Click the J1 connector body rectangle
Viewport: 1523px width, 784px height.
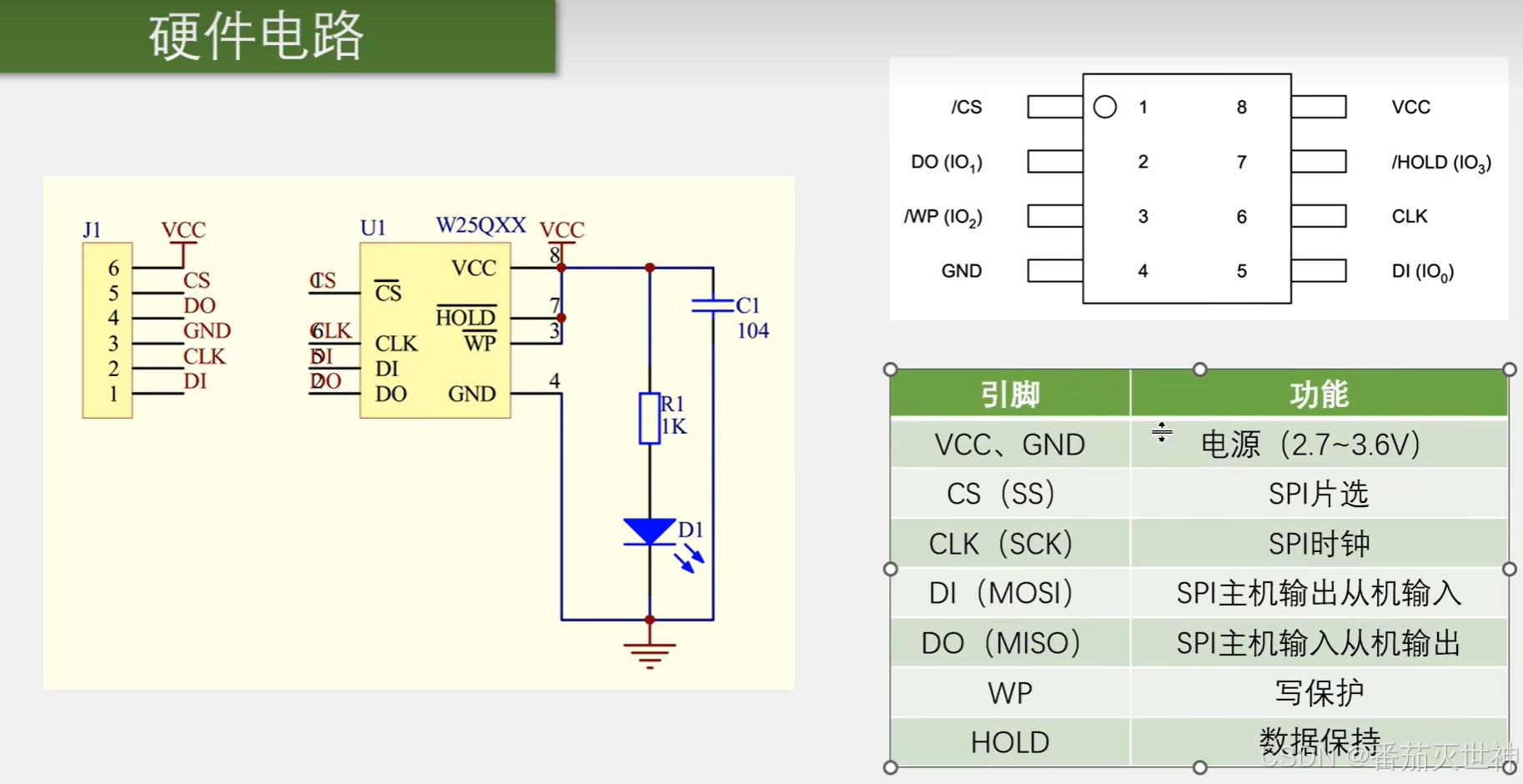[x=108, y=330]
